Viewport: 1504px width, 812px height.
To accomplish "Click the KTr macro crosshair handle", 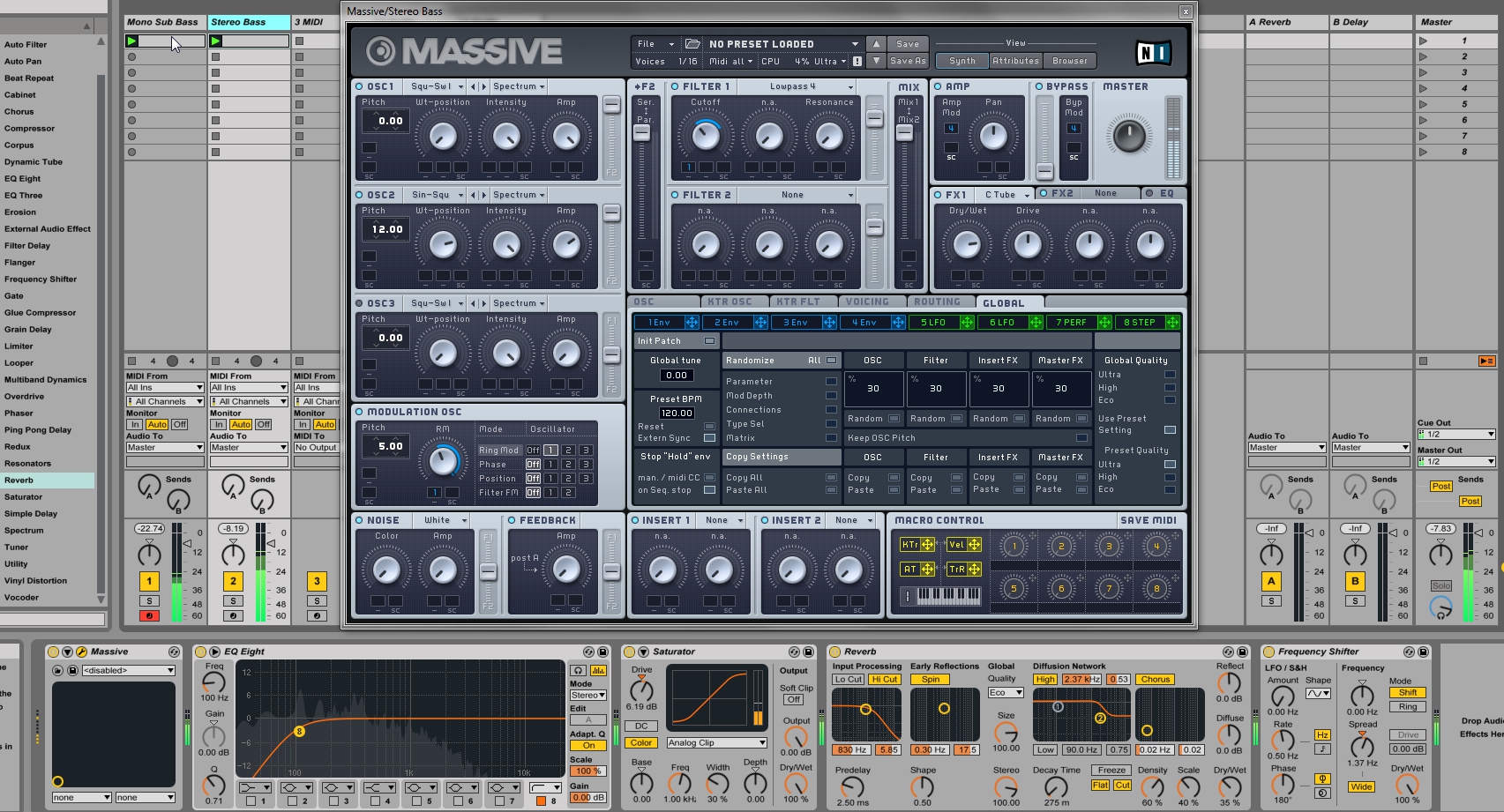I will point(927,545).
